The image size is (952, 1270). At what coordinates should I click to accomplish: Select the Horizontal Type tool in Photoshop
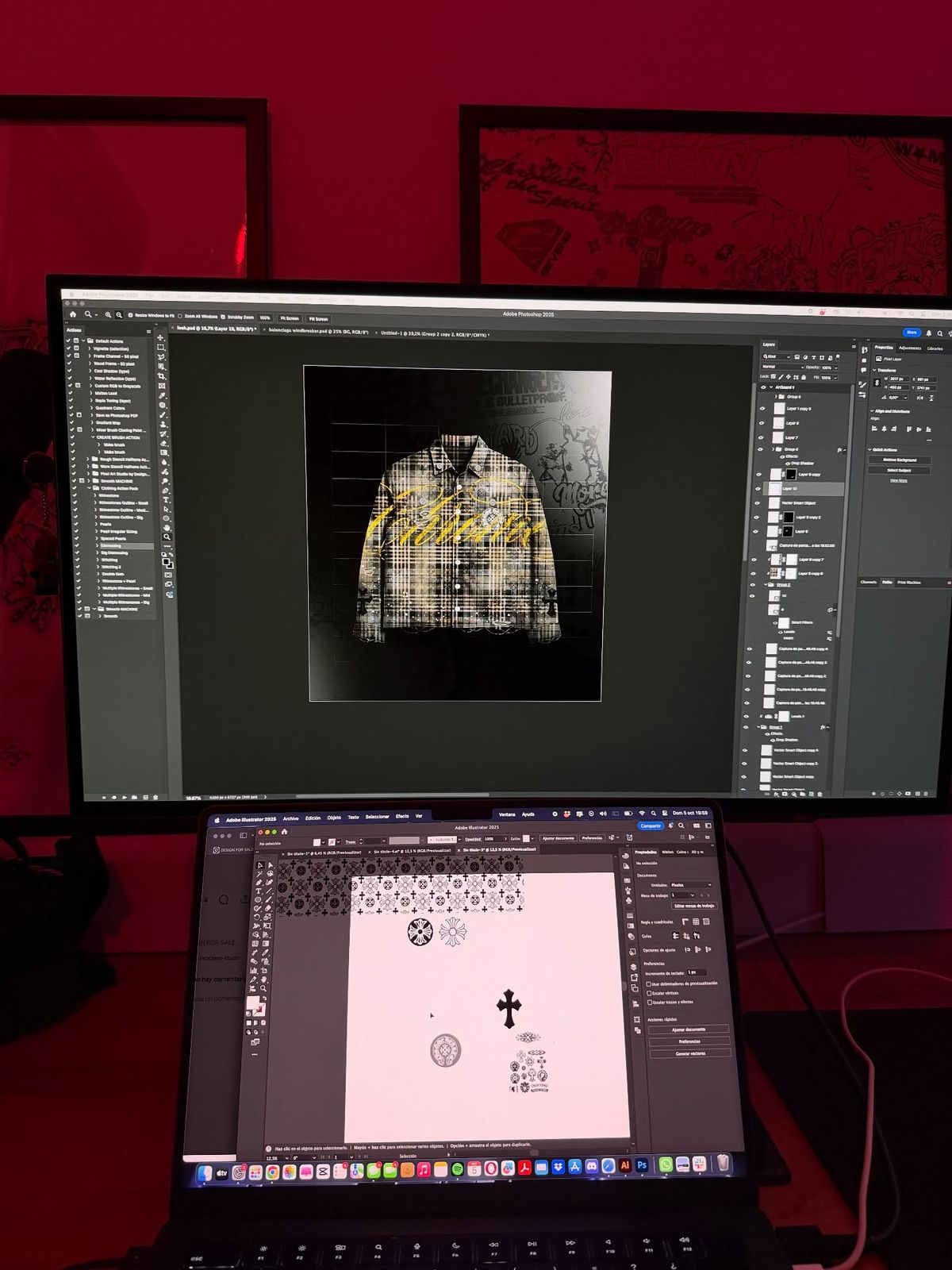[166, 500]
